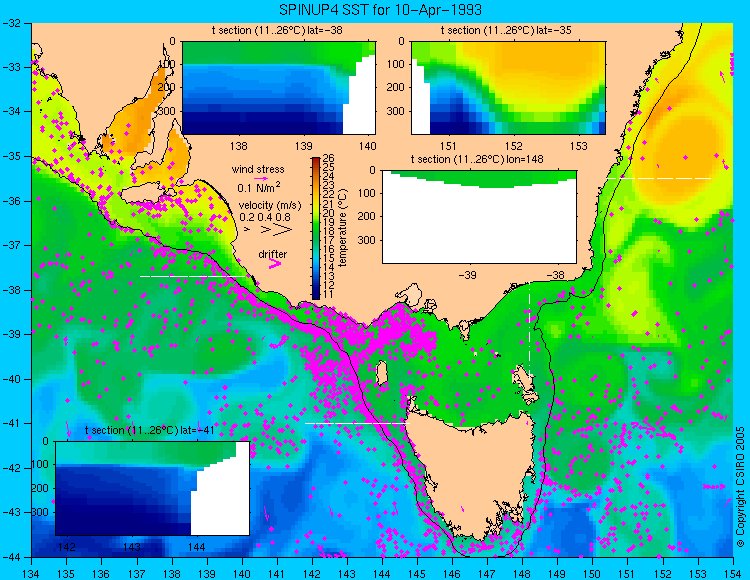Viewport: 750px width, 580px height.
Task: Click the title 'SPINUP4 SST for 10-Apr-1993'
Action: point(380,9)
